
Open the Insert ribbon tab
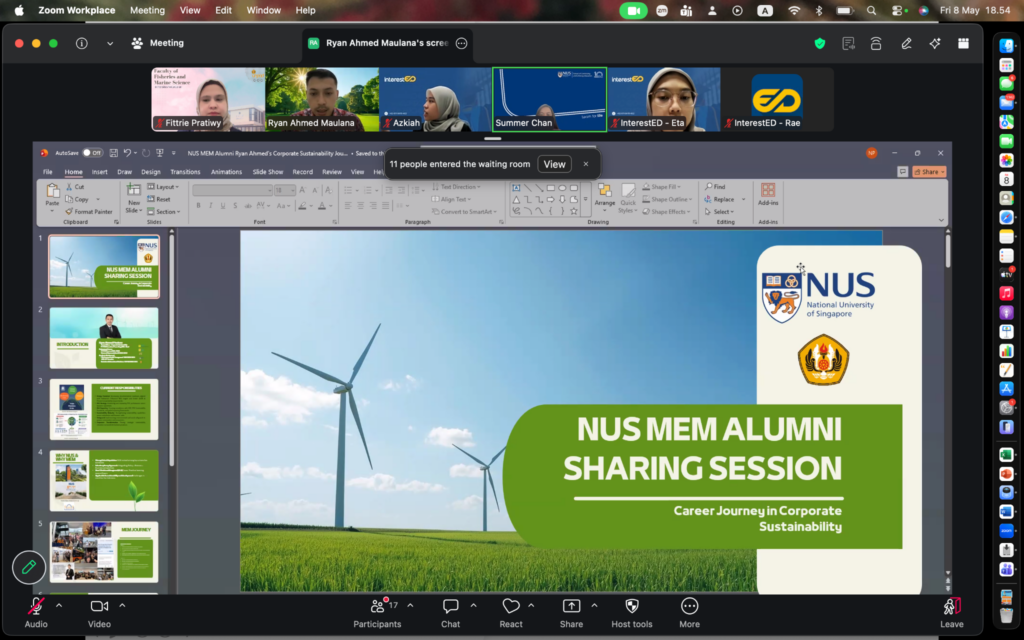pos(99,172)
